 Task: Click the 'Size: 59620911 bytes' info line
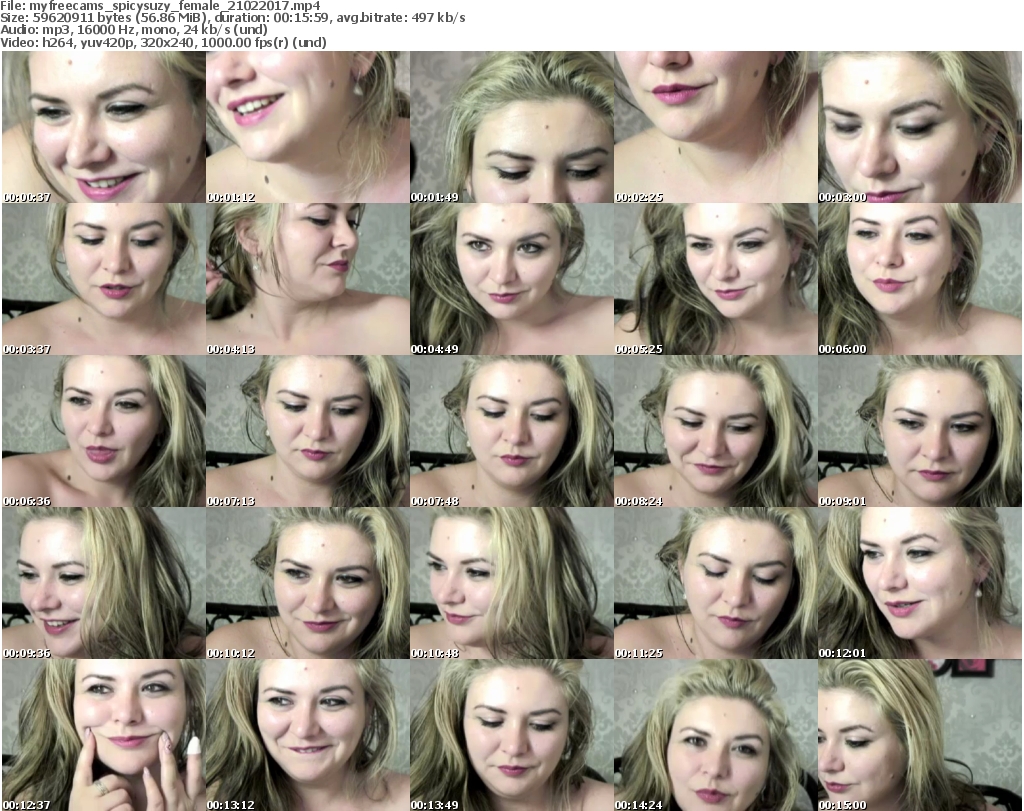232,18
